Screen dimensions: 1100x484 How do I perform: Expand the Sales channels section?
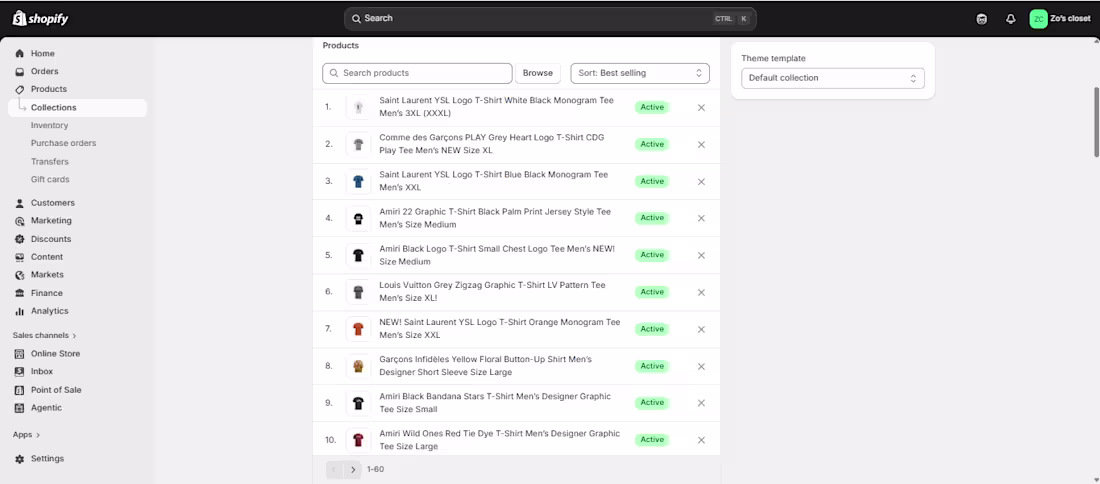[x=44, y=335]
